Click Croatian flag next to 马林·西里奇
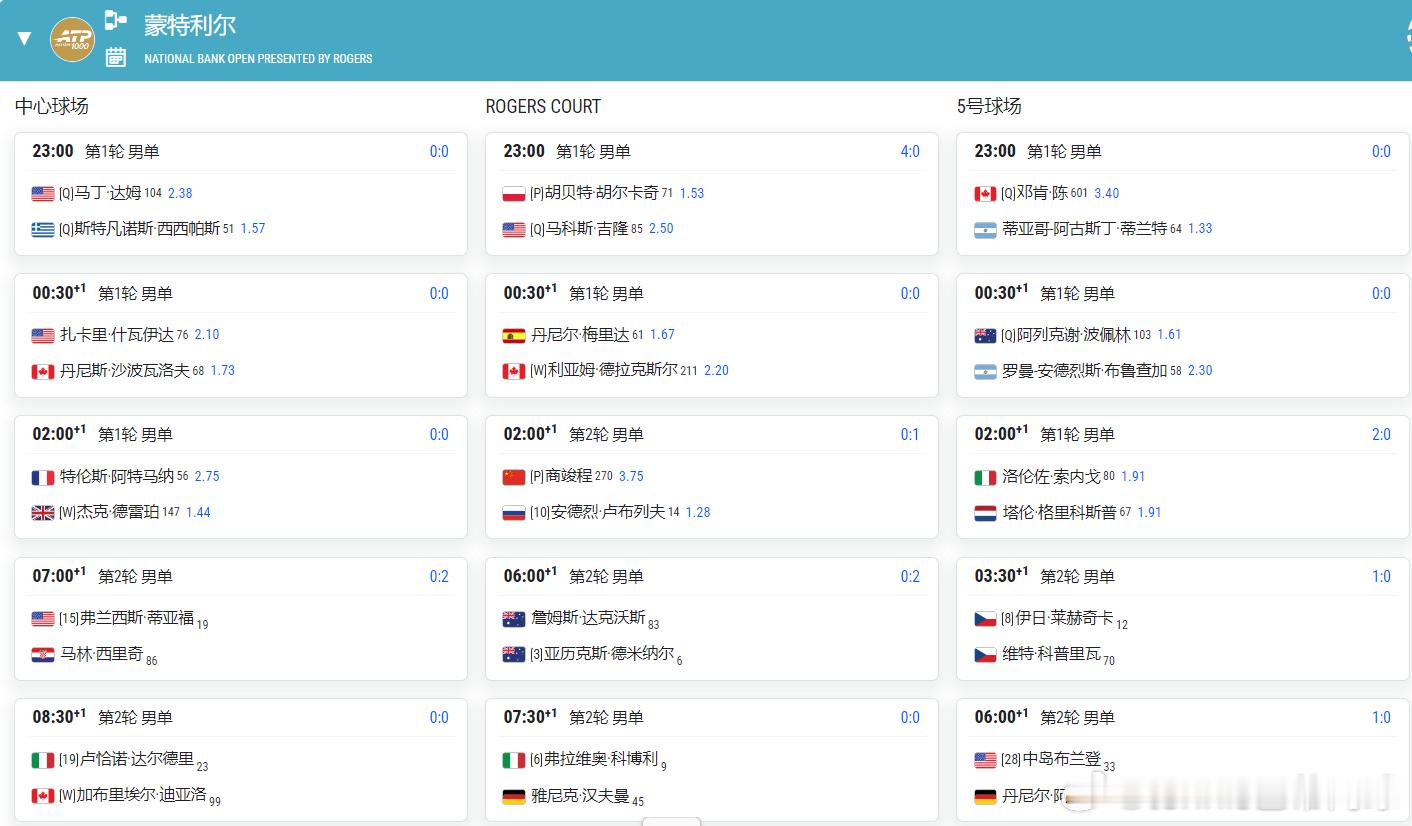Screen dimensions: 1412x826 43,656
